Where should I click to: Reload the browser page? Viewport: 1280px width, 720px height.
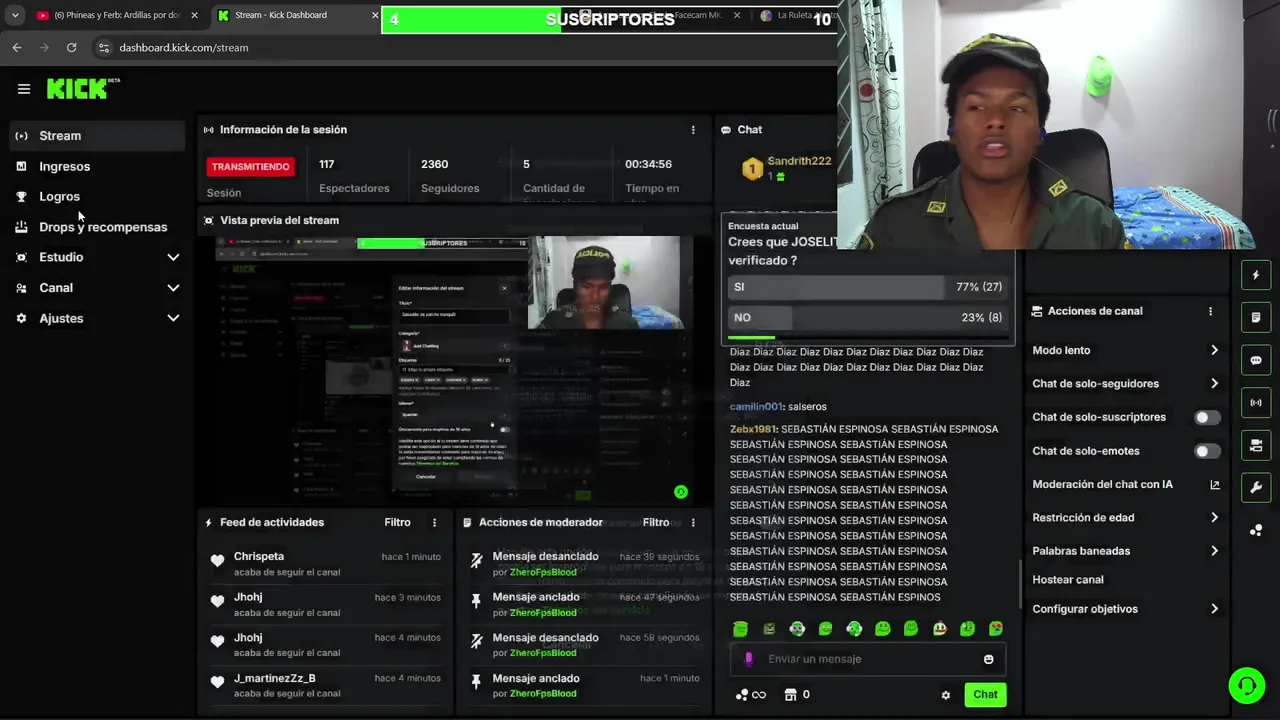(71, 47)
